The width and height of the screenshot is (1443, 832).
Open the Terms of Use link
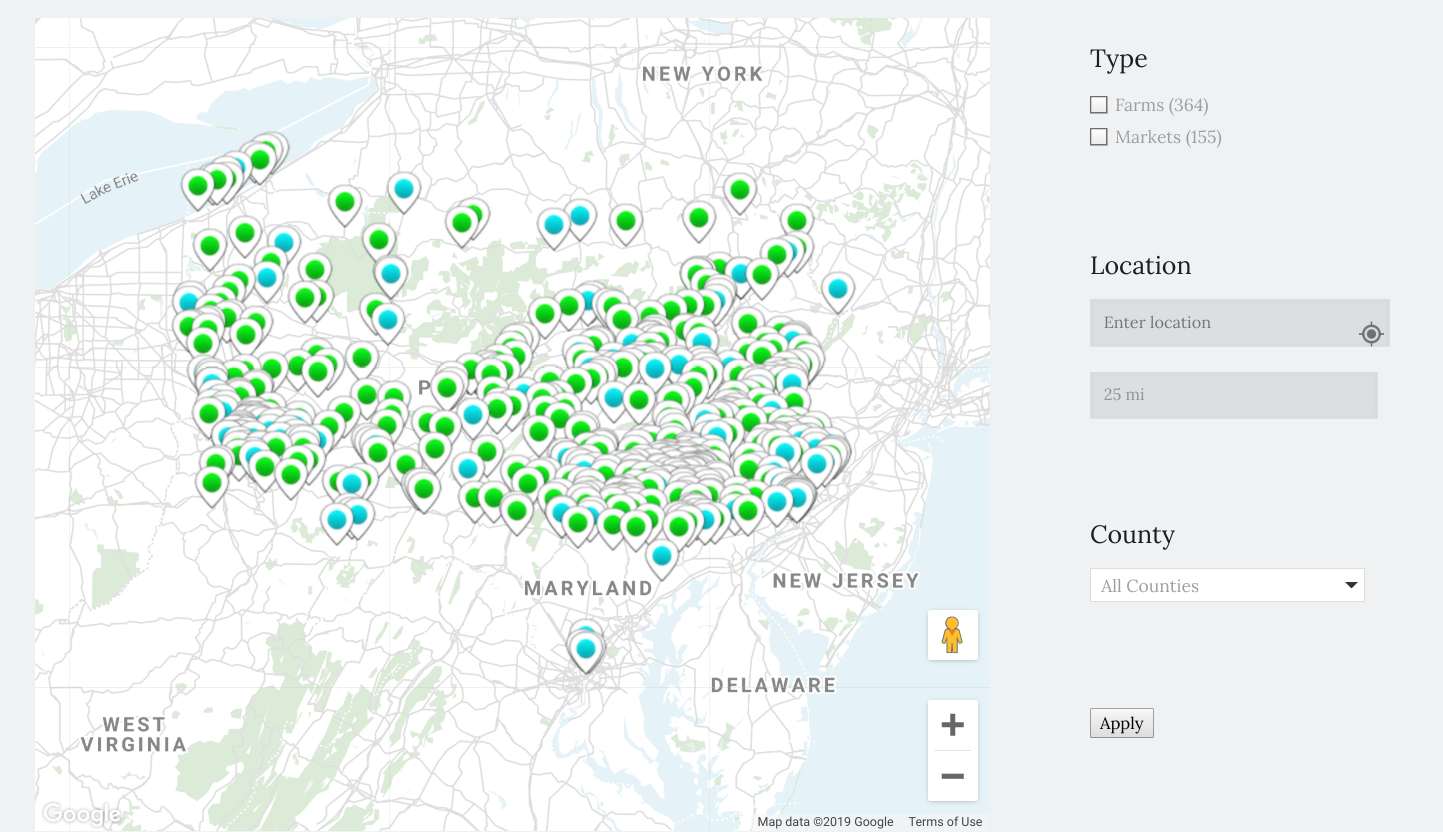coord(945,822)
